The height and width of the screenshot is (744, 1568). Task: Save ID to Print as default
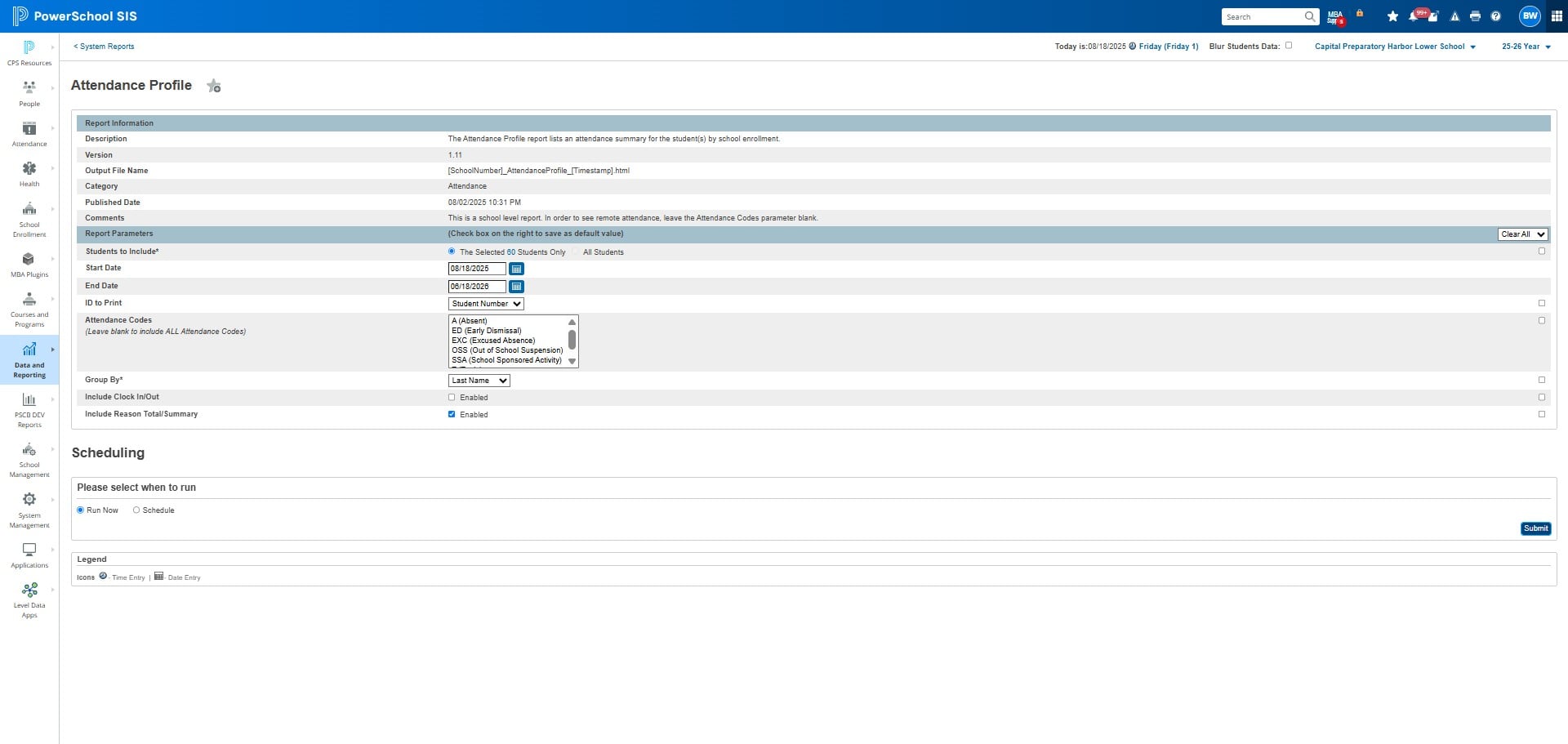pyautogui.click(x=1542, y=303)
